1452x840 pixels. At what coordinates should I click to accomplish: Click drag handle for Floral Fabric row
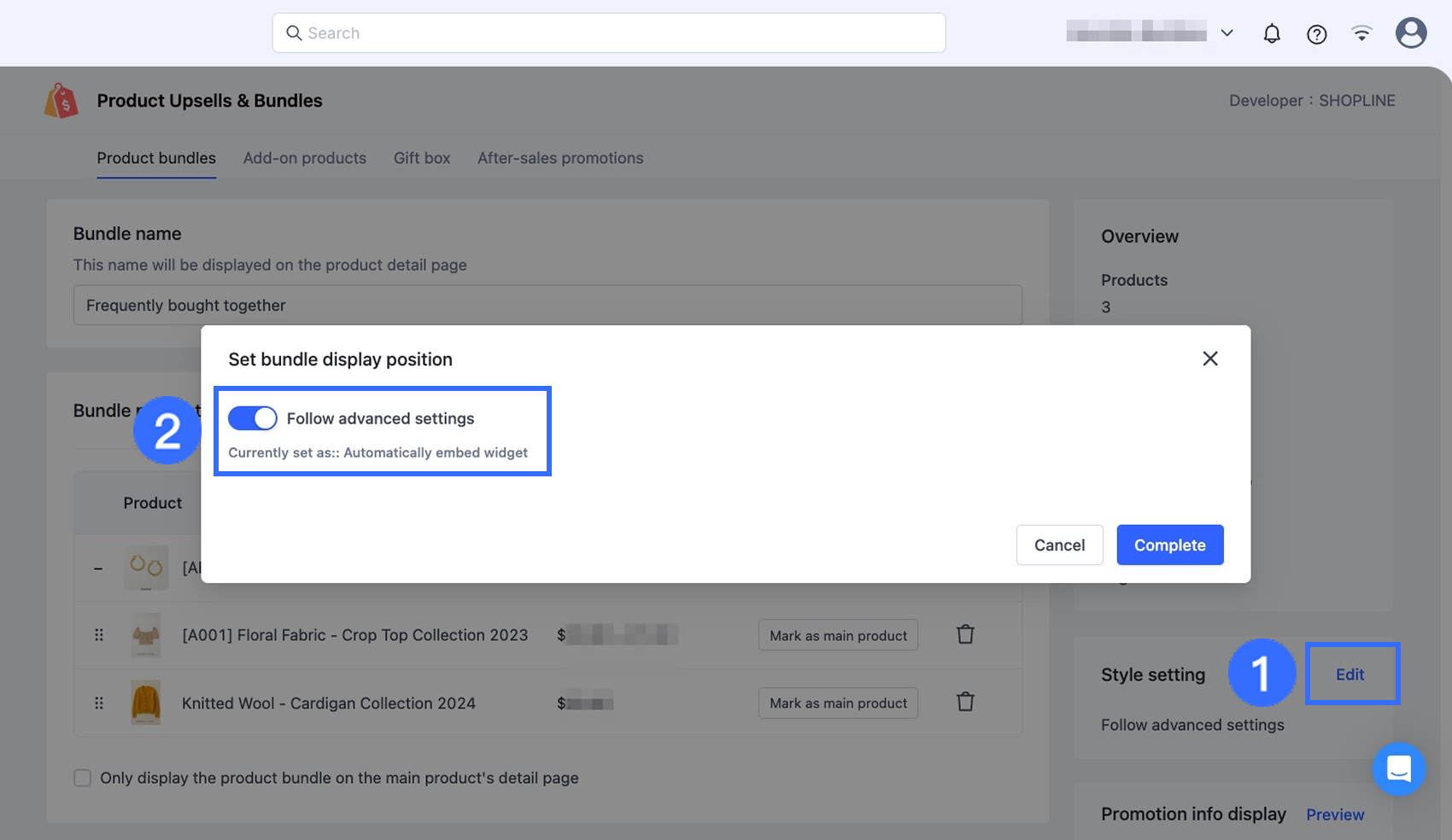tap(99, 635)
